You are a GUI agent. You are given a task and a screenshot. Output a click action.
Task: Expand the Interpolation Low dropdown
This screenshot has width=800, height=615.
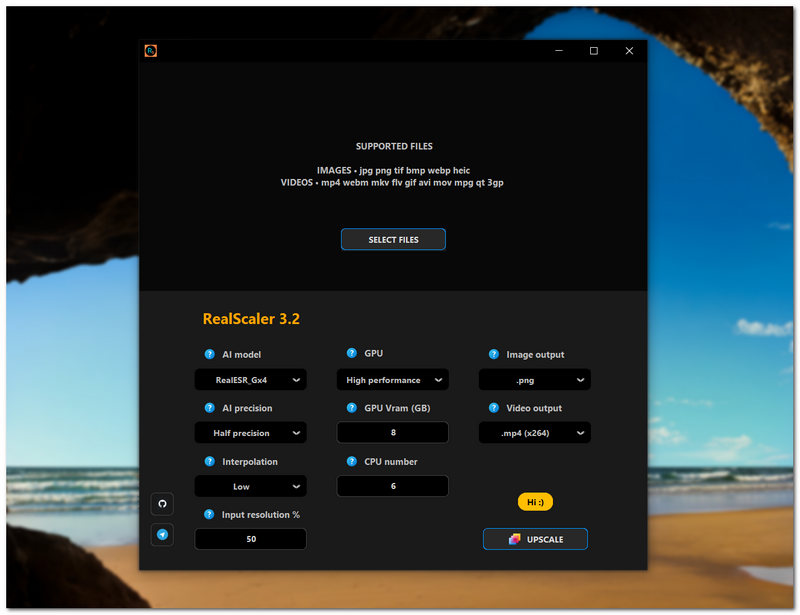250,486
